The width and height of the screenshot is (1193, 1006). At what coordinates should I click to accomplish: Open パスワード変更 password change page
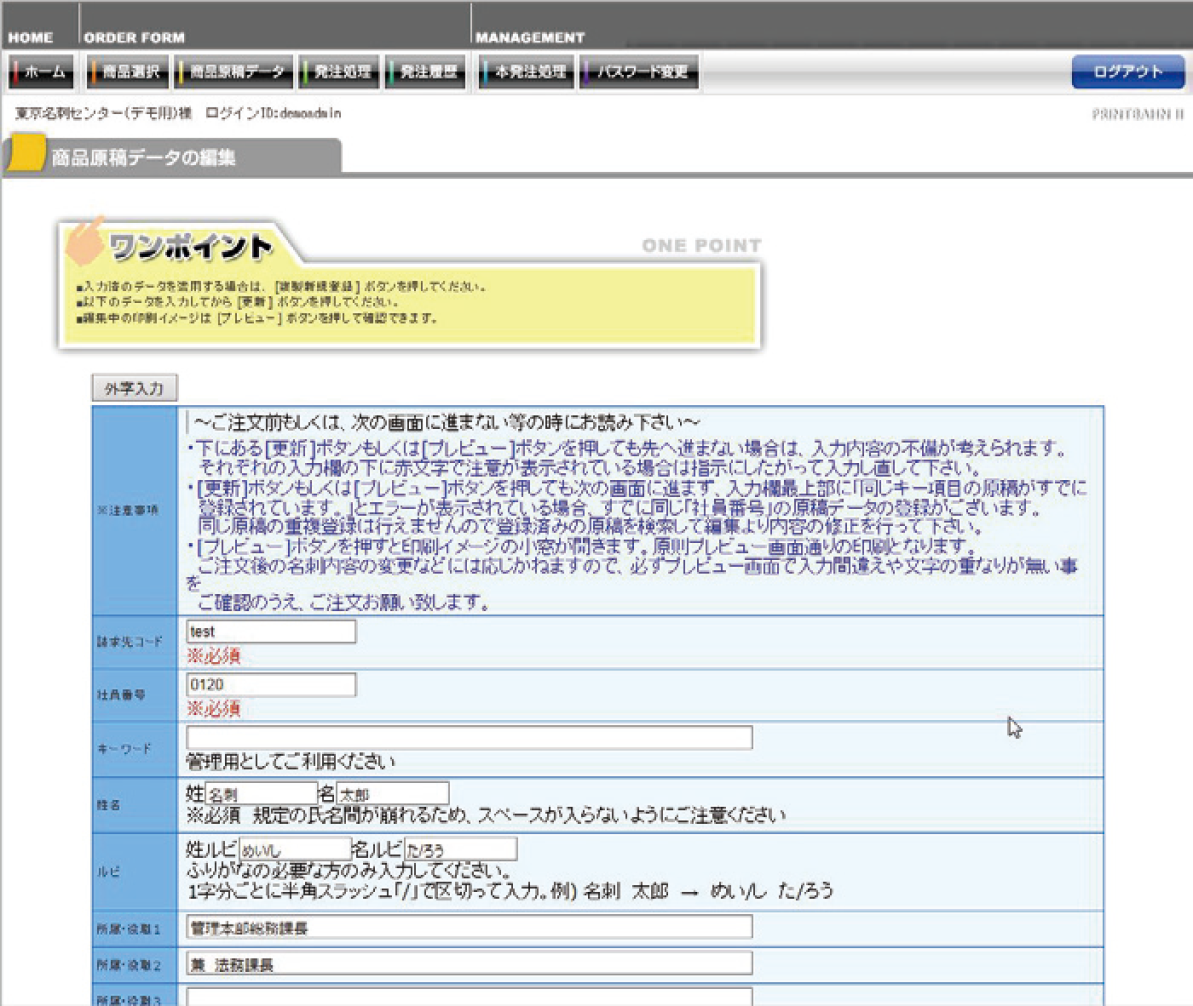[x=638, y=72]
